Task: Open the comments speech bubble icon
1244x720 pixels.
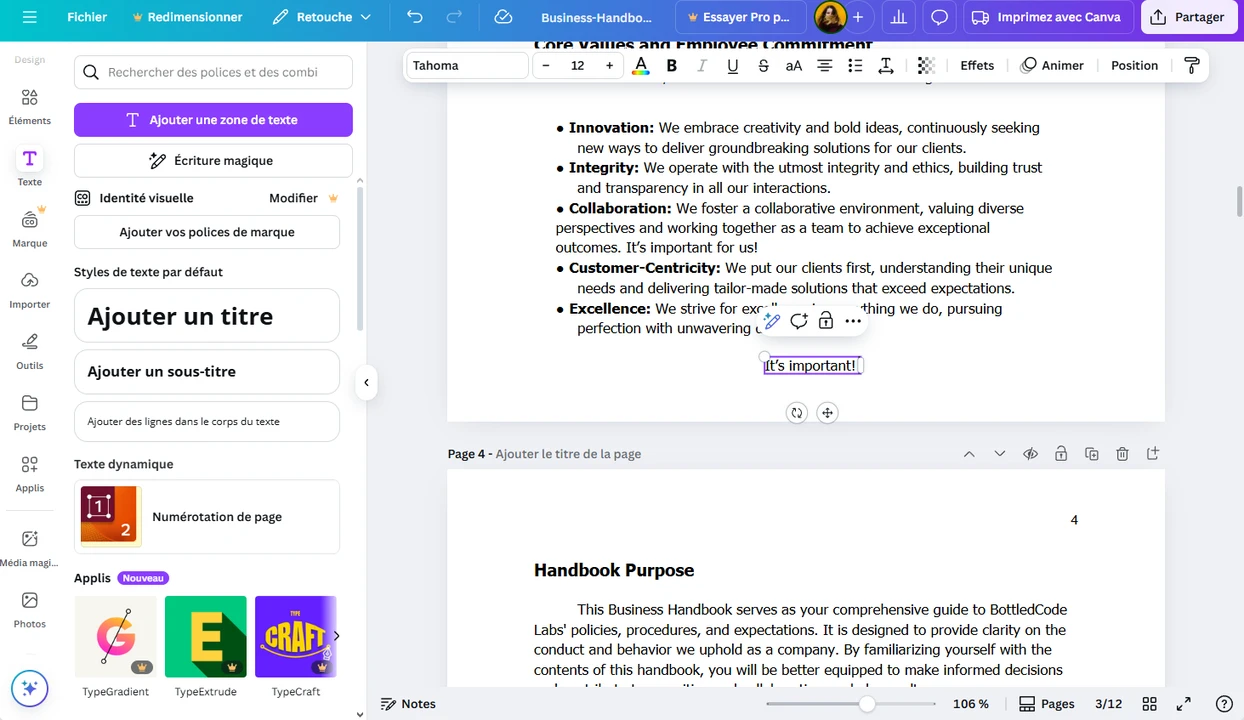Action: click(939, 17)
